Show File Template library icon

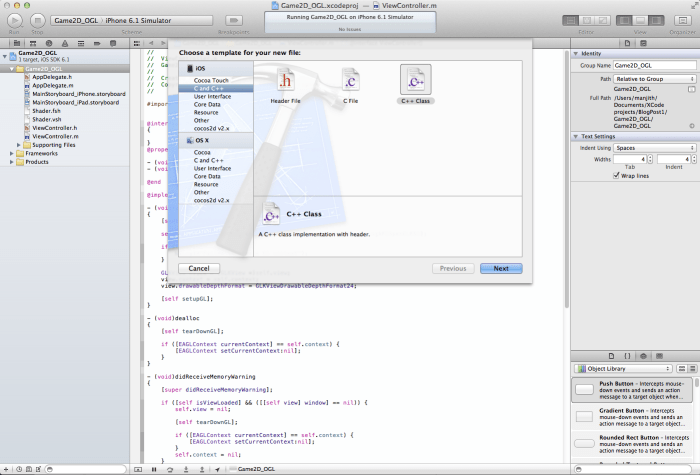pos(611,356)
